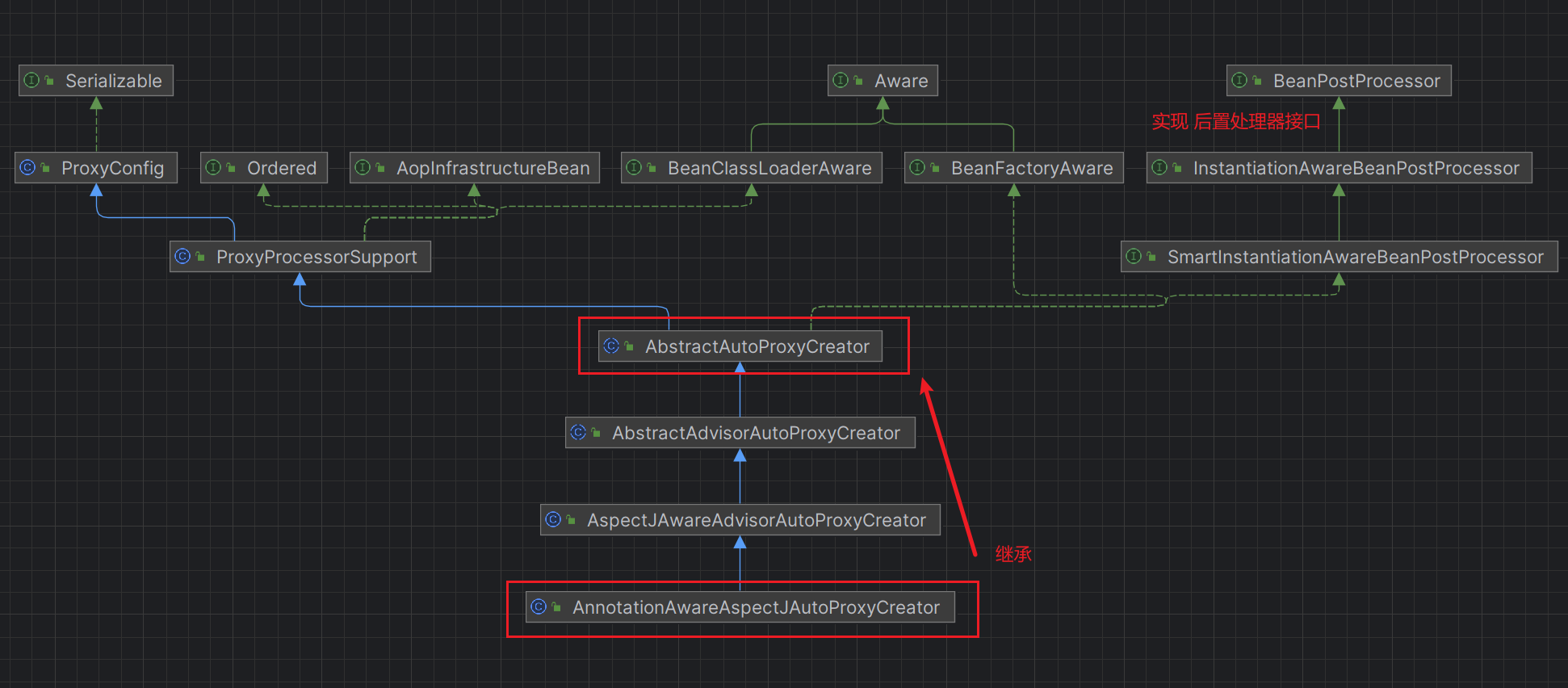Select the InstantiationAwareBeanPostProcessor node
The height and width of the screenshot is (688, 1568).
tap(1340, 168)
